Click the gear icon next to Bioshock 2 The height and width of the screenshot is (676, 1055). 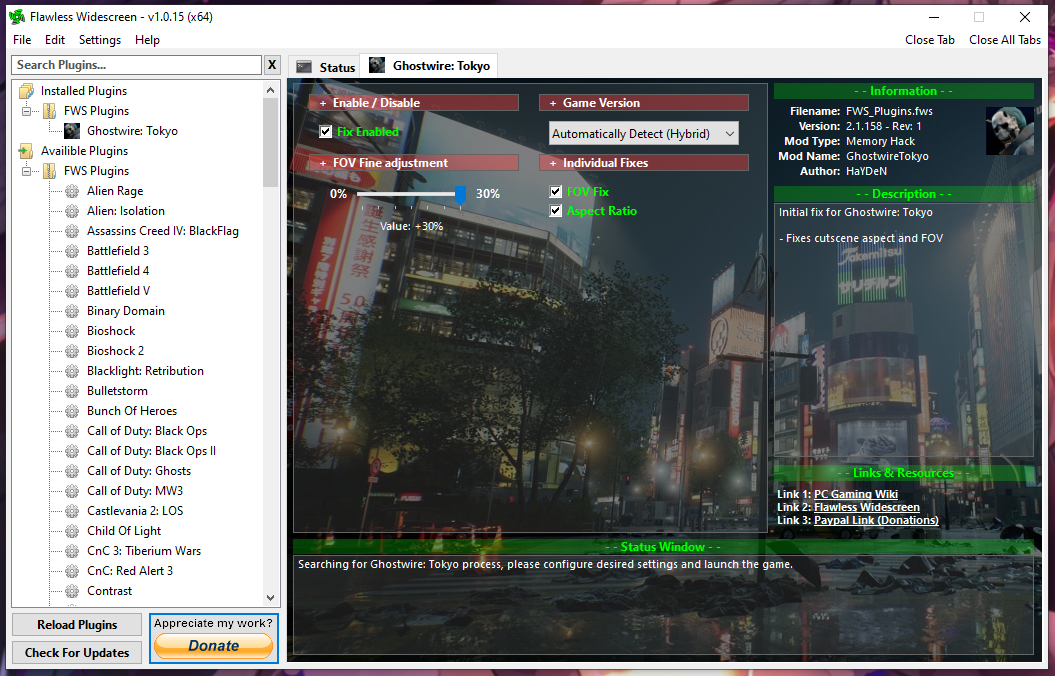coord(72,351)
